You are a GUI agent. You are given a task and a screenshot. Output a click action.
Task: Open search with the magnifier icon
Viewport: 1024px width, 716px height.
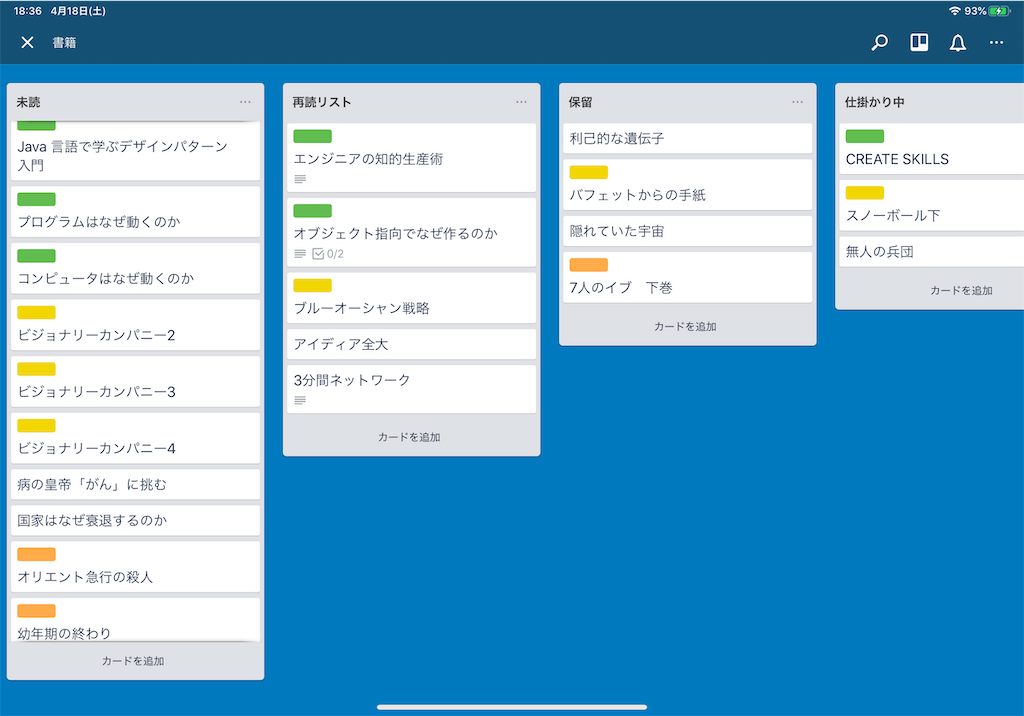880,42
